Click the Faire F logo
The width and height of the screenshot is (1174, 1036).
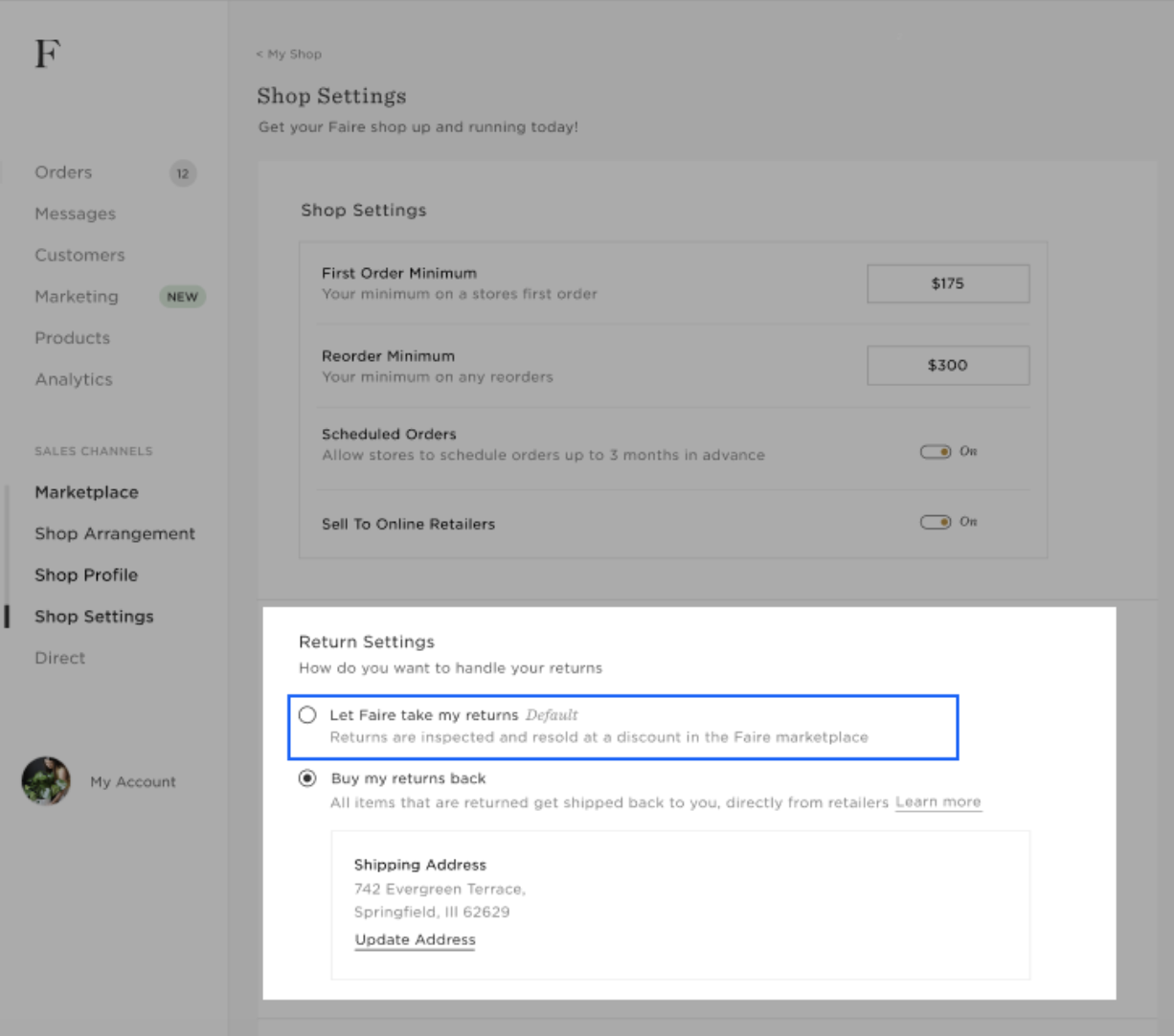coord(48,54)
